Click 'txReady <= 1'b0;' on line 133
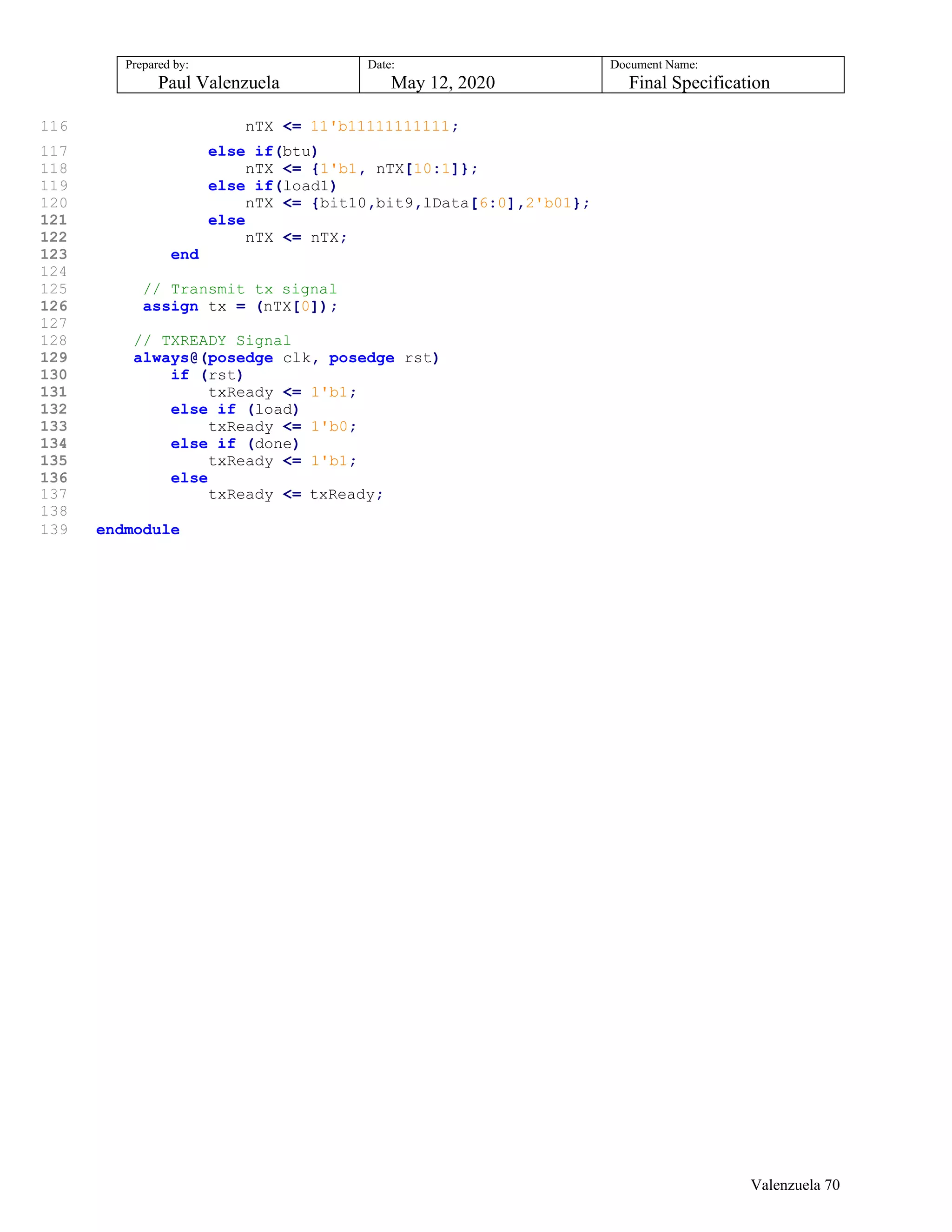 282,427
